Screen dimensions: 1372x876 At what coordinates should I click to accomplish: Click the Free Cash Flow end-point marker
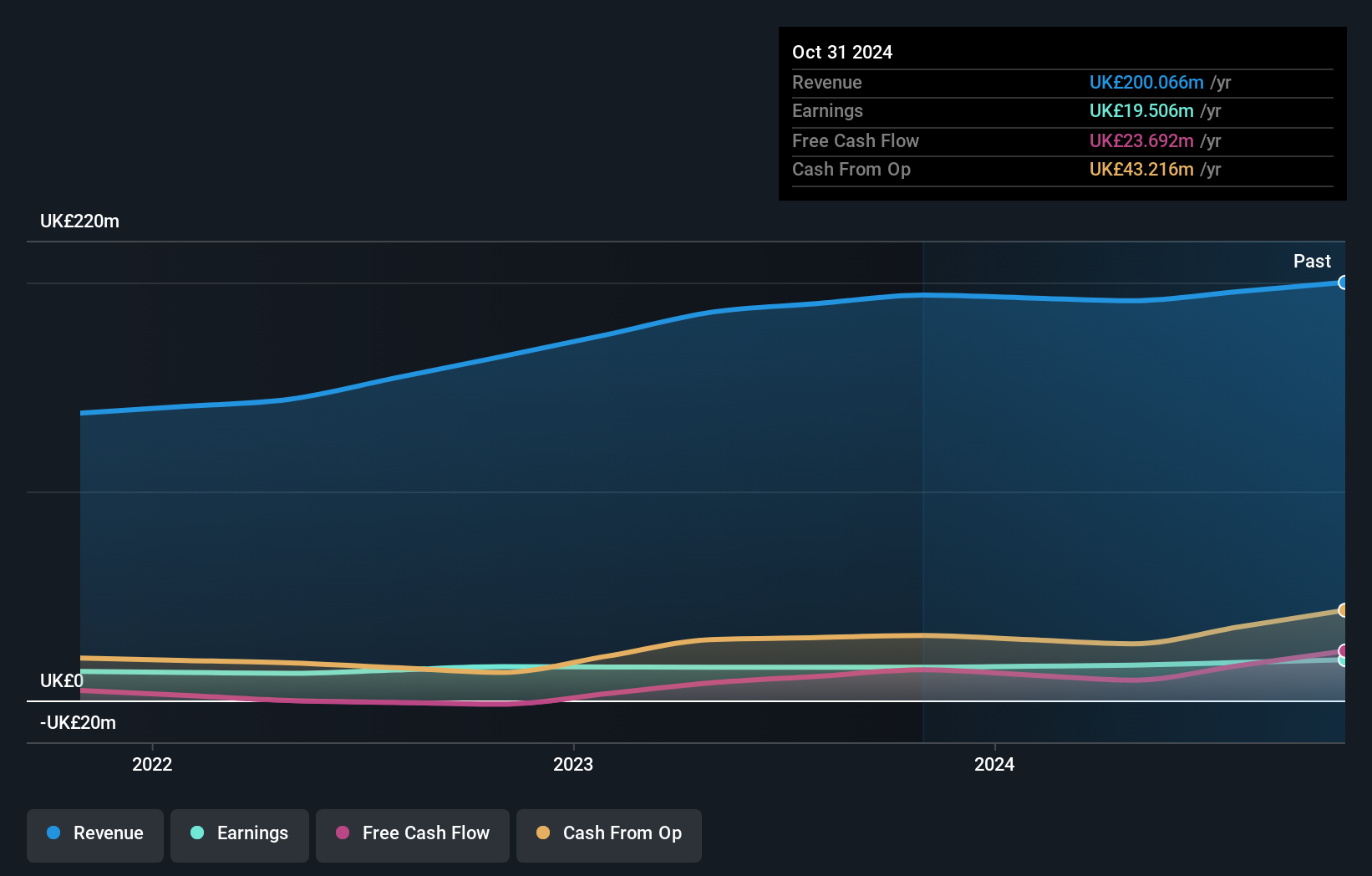click(1343, 651)
